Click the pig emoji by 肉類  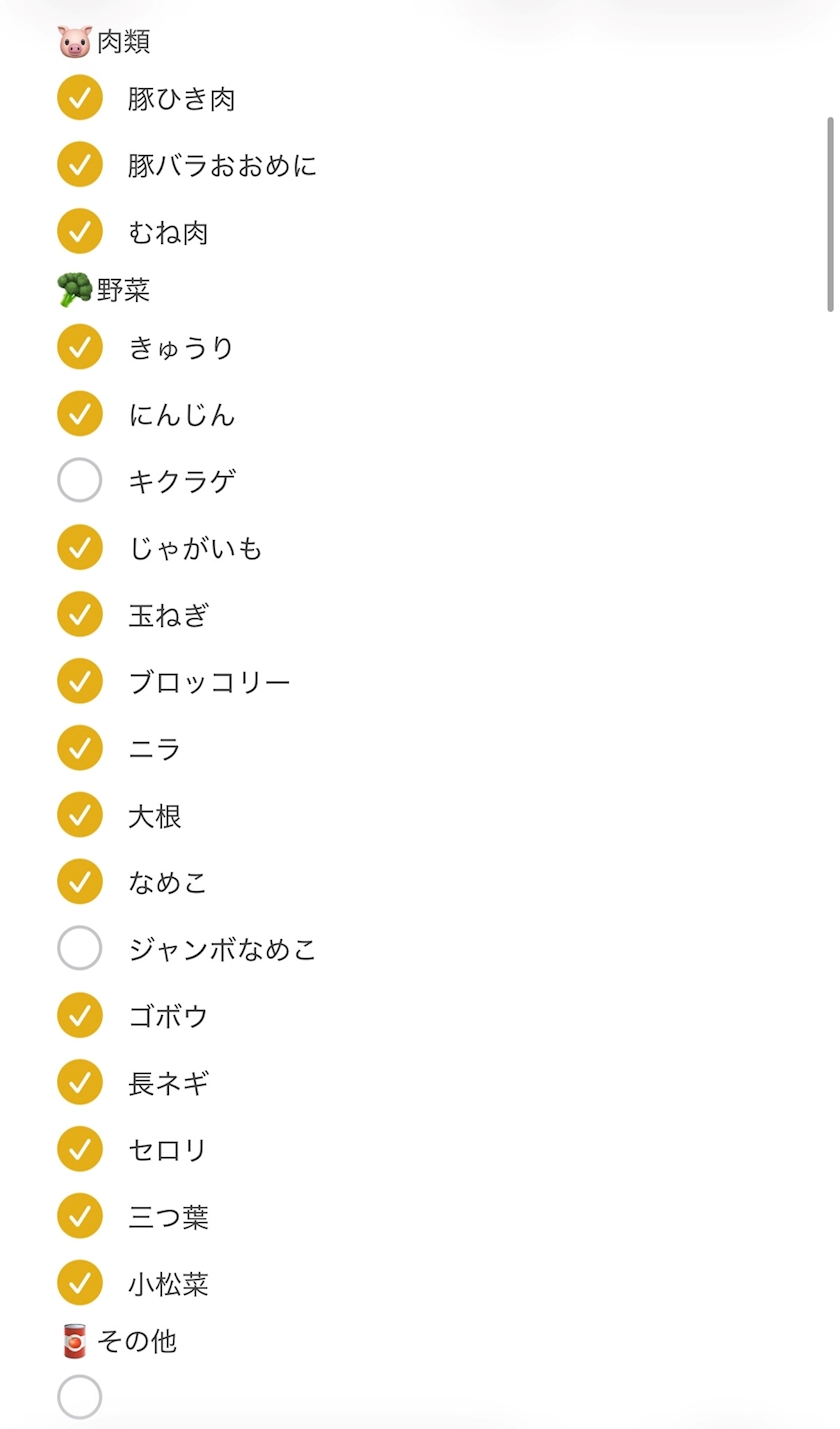pyautogui.click(x=75, y=41)
